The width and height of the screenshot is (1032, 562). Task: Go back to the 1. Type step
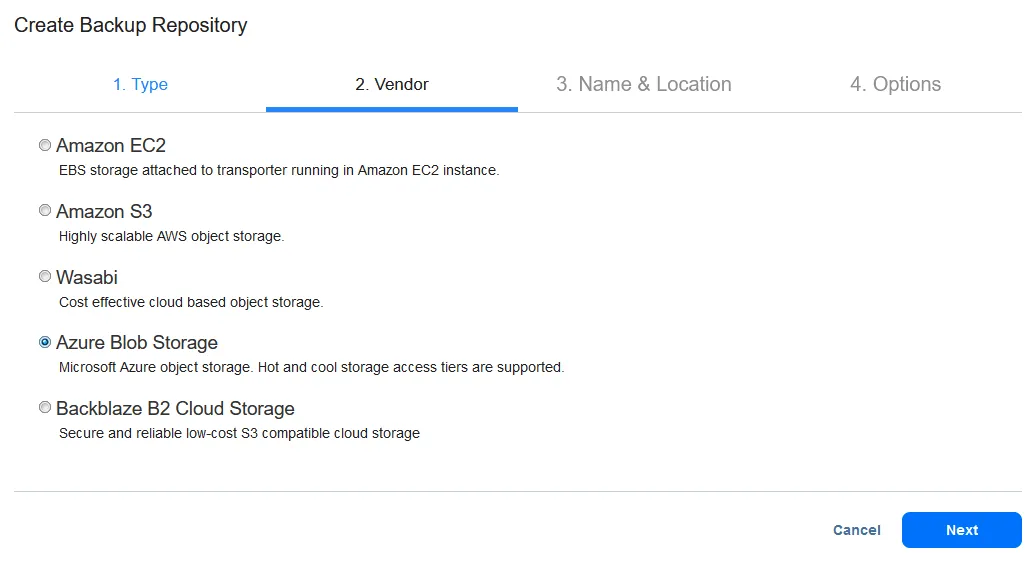click(140, 85)
